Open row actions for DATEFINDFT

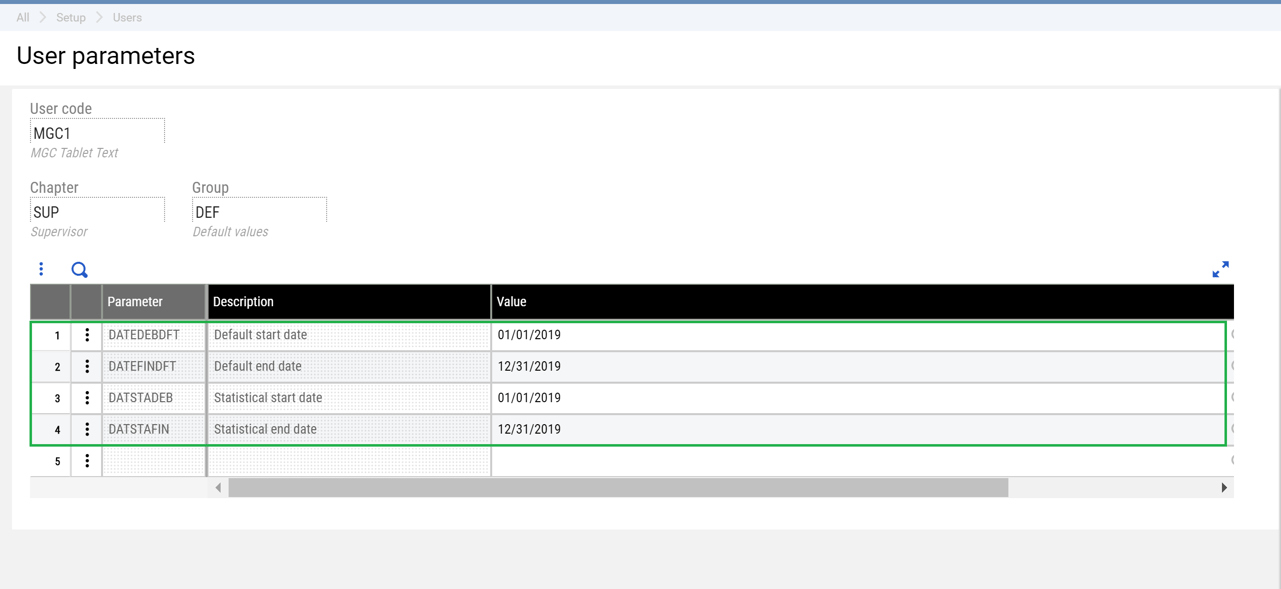pos(86,366)
